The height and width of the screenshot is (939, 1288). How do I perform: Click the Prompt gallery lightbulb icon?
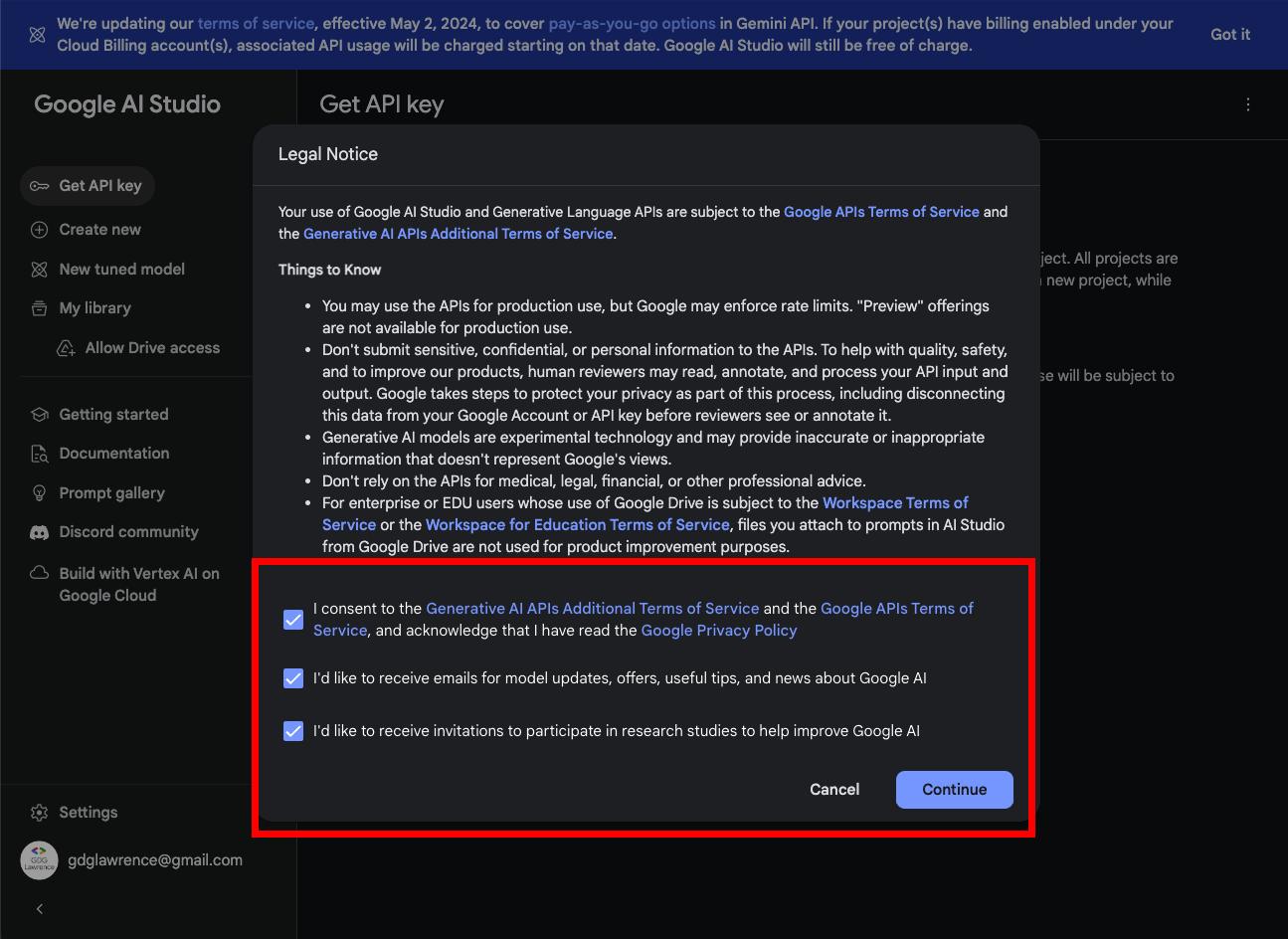click(x=40, y=493)
